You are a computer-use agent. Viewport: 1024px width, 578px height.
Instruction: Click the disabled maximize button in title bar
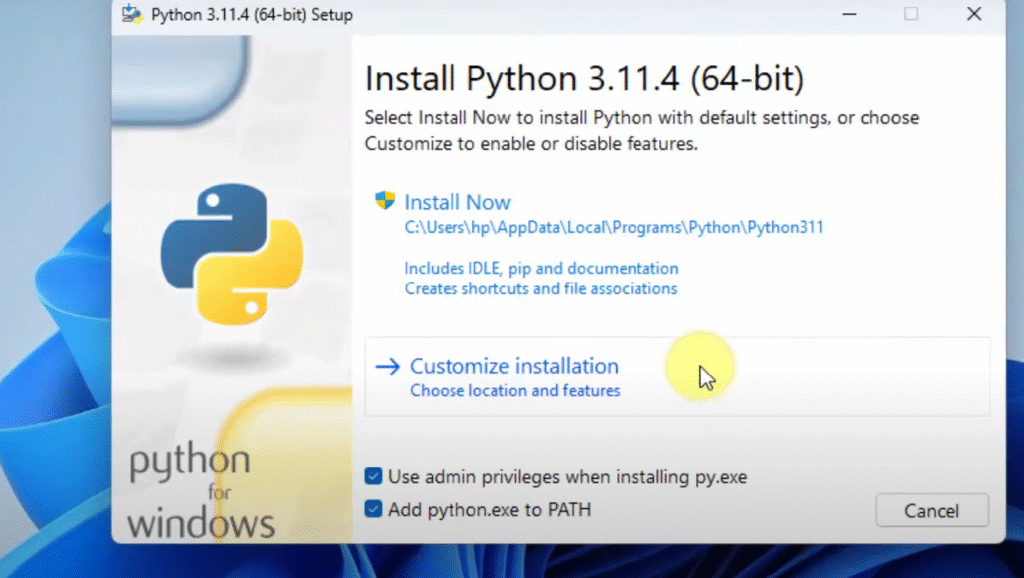(x=910, y=15)
